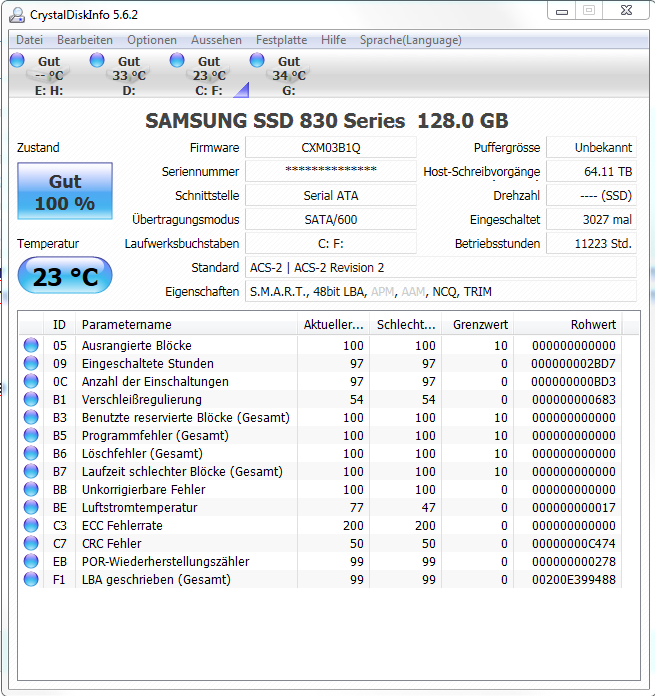The image size is (655, 696).
Task: Click status icon for C7 CRC Fehler
Action: pos(31,543)
